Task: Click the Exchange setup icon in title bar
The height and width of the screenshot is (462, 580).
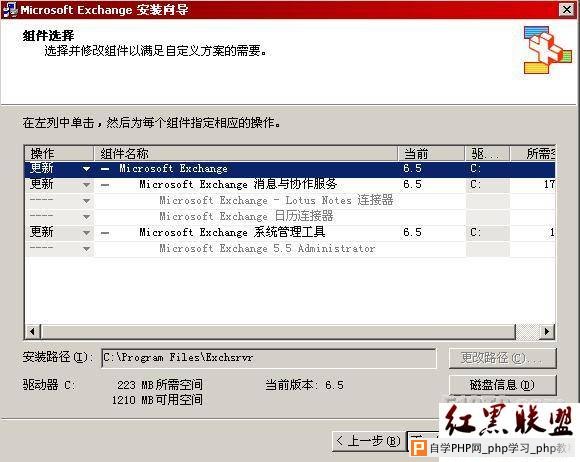Action: (10, 9)
